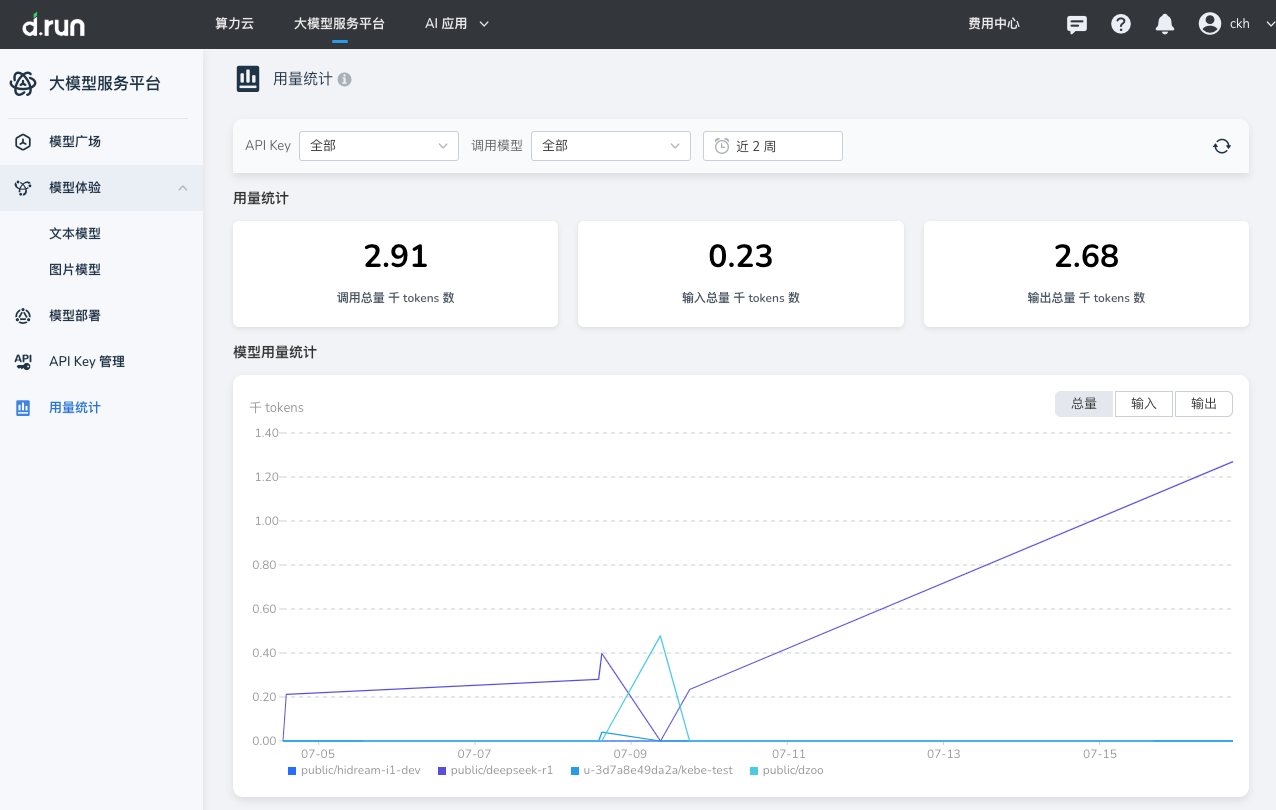Click the refresh icon in filter bar

click(x=1221, y=146)
